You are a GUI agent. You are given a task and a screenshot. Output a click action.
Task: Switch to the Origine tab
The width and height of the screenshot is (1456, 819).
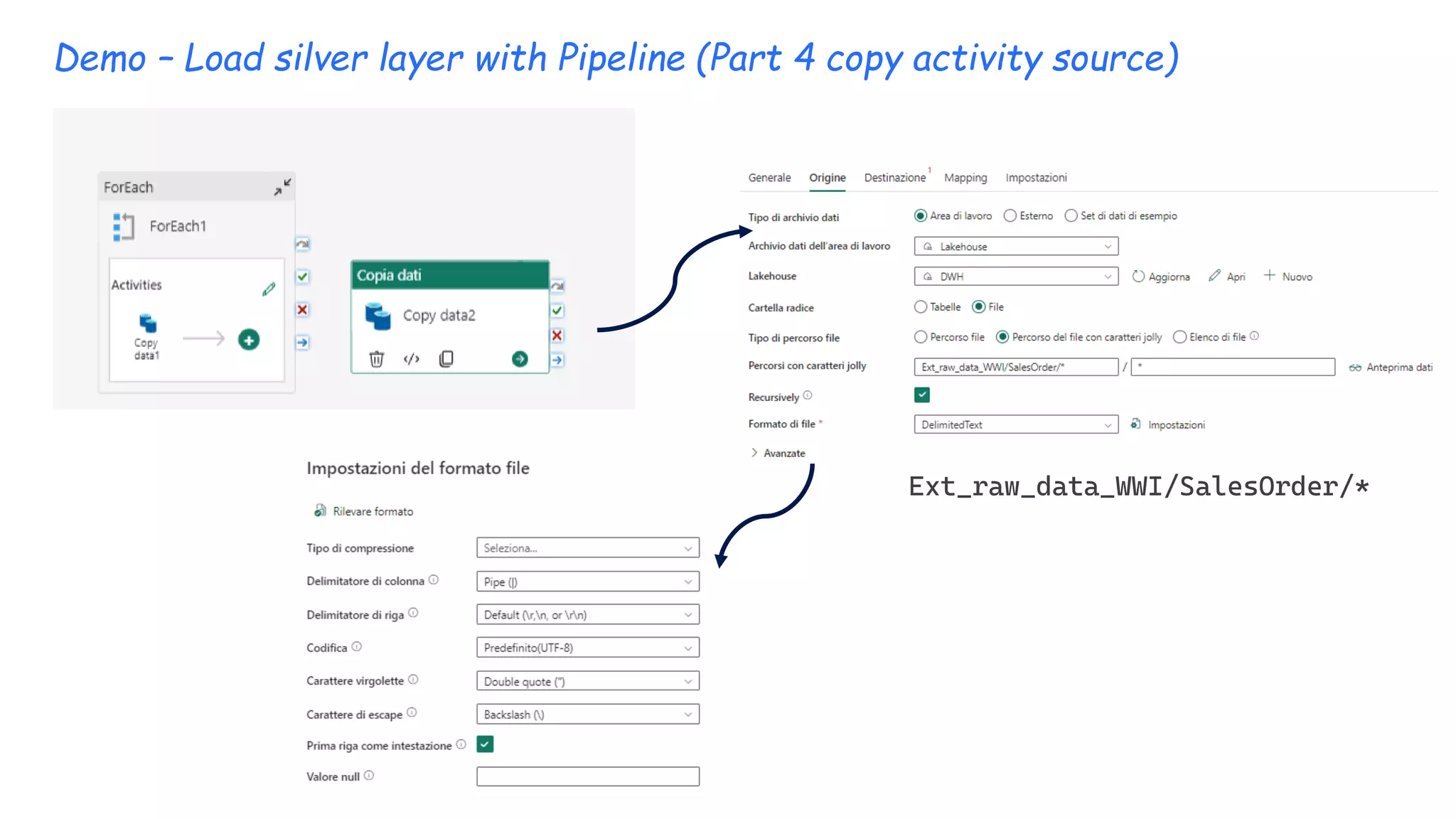click(x=828, y=178)
